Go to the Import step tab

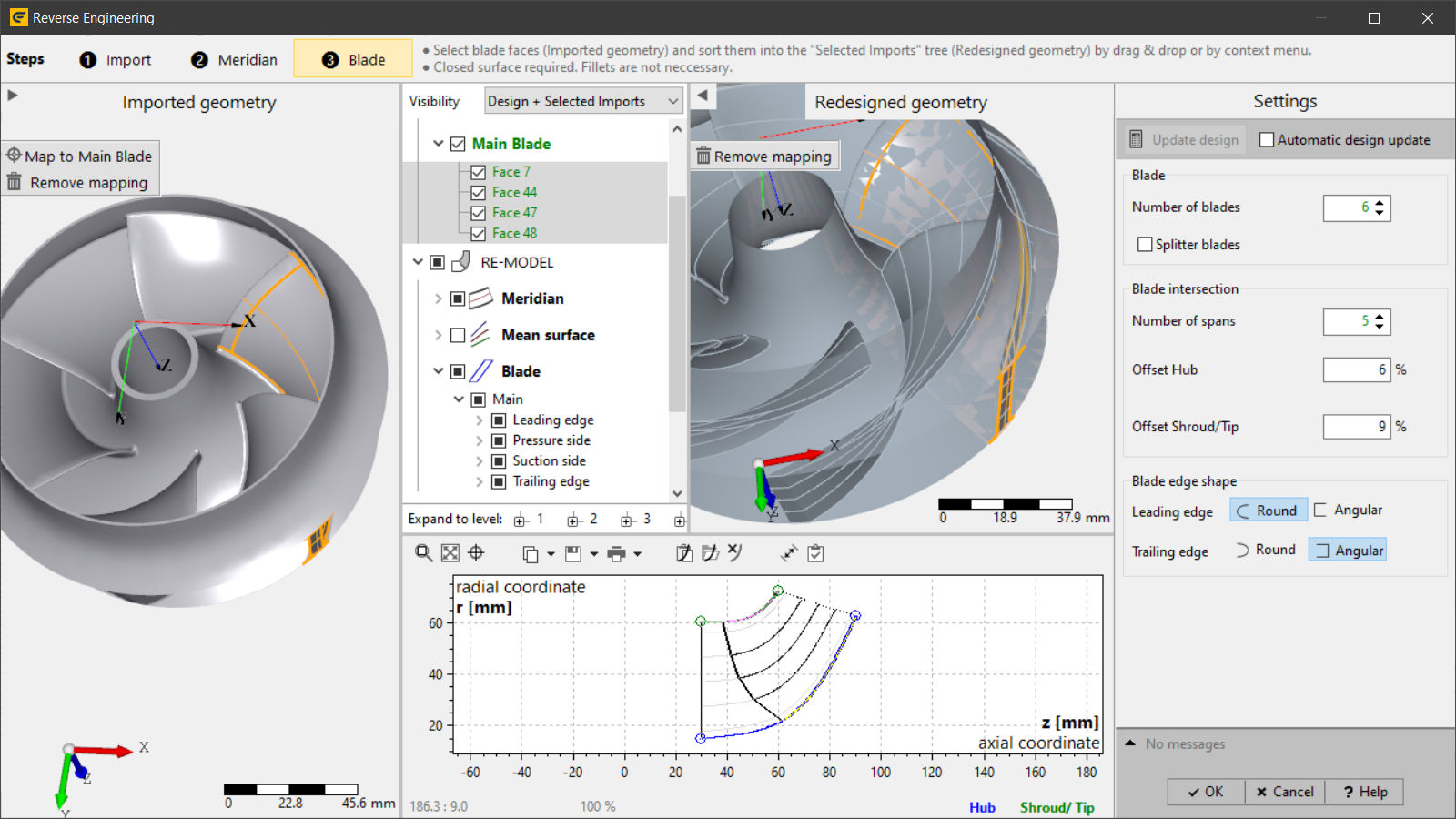[116, 60]
